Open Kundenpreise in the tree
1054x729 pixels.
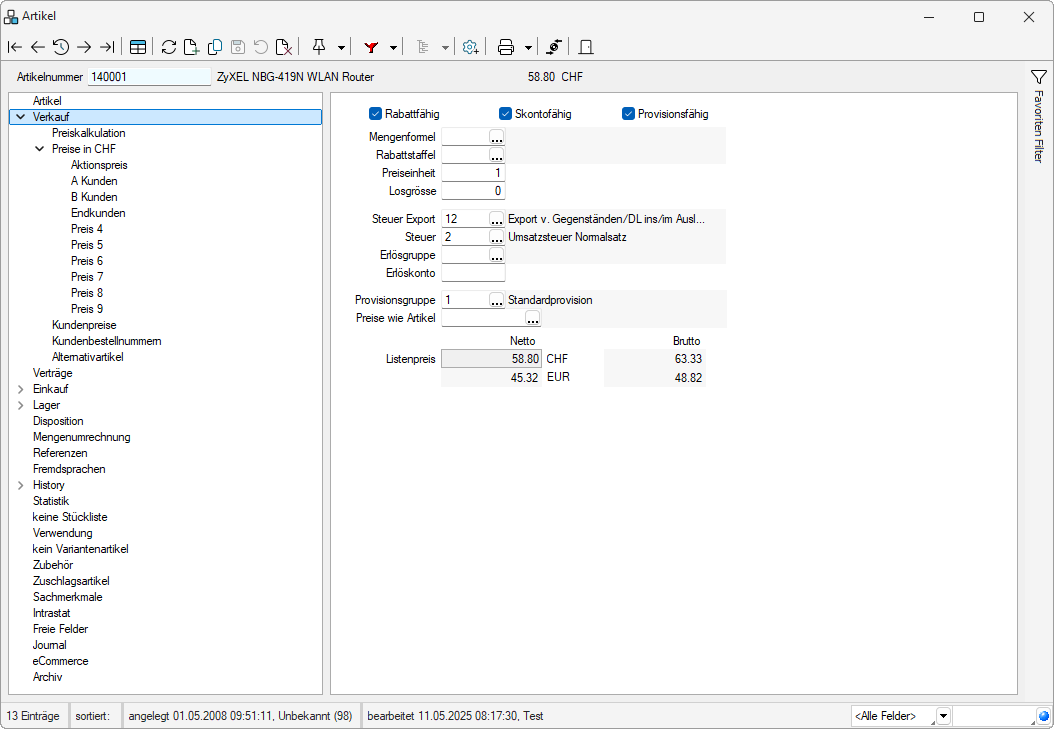tap(84, 325)
